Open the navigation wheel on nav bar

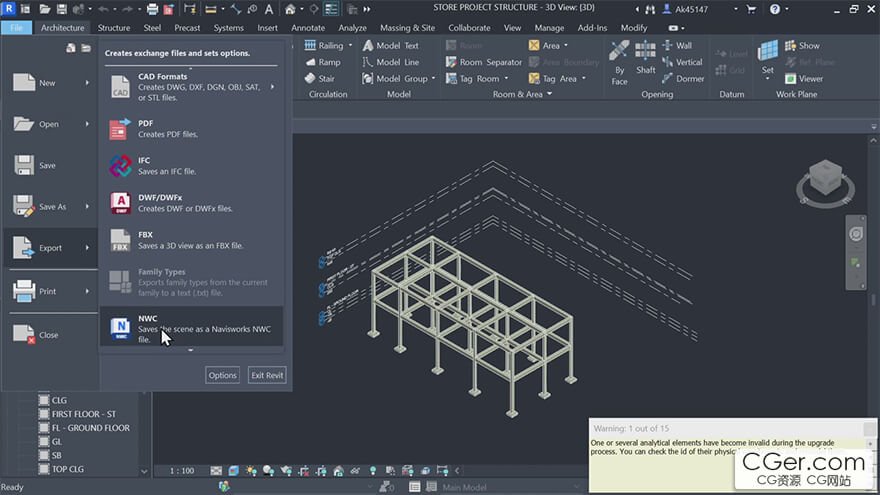tap(856, 234)
